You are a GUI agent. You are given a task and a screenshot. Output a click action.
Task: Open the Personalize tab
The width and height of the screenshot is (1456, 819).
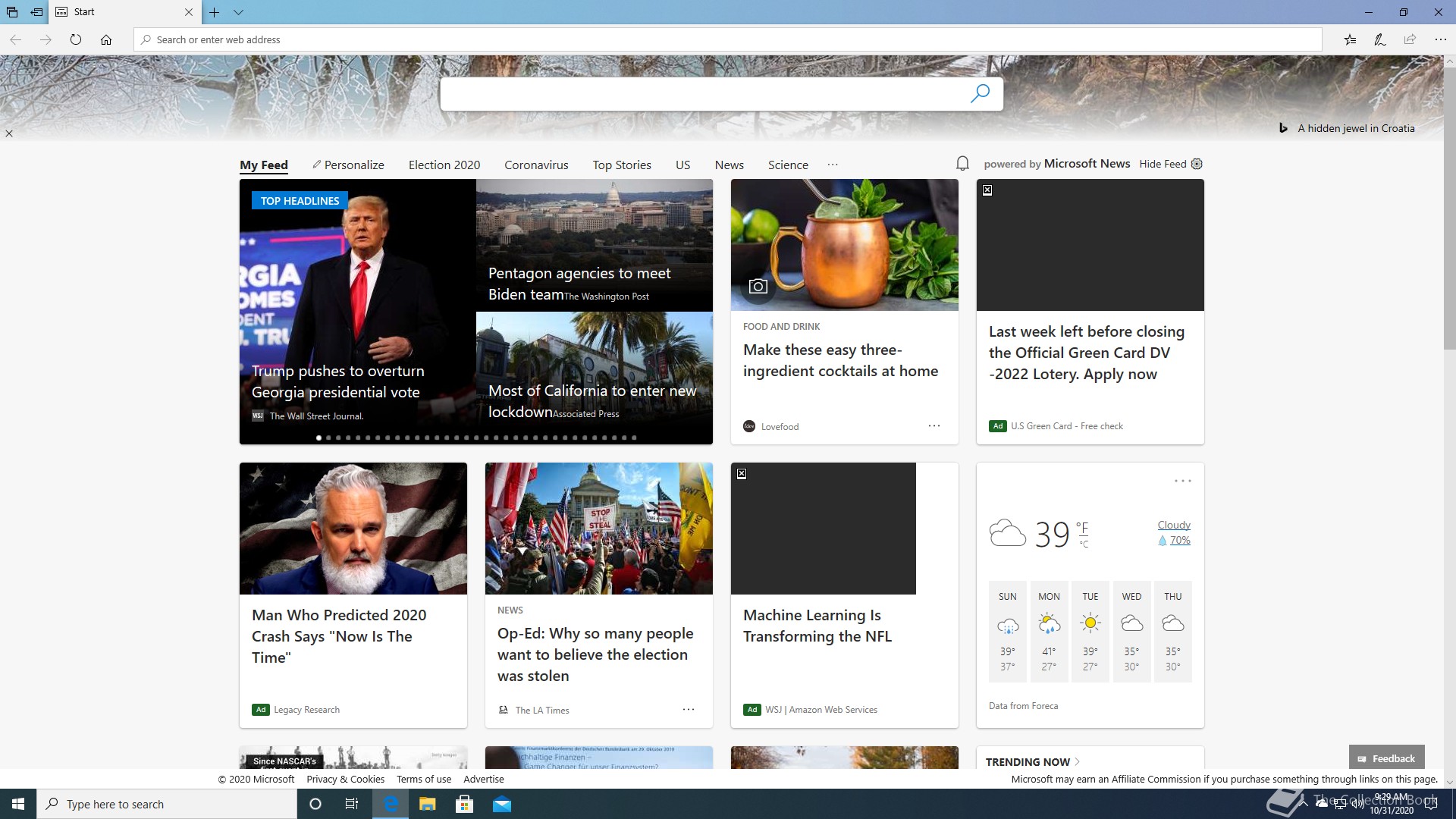pyautogui.click(x=348, y=165)
